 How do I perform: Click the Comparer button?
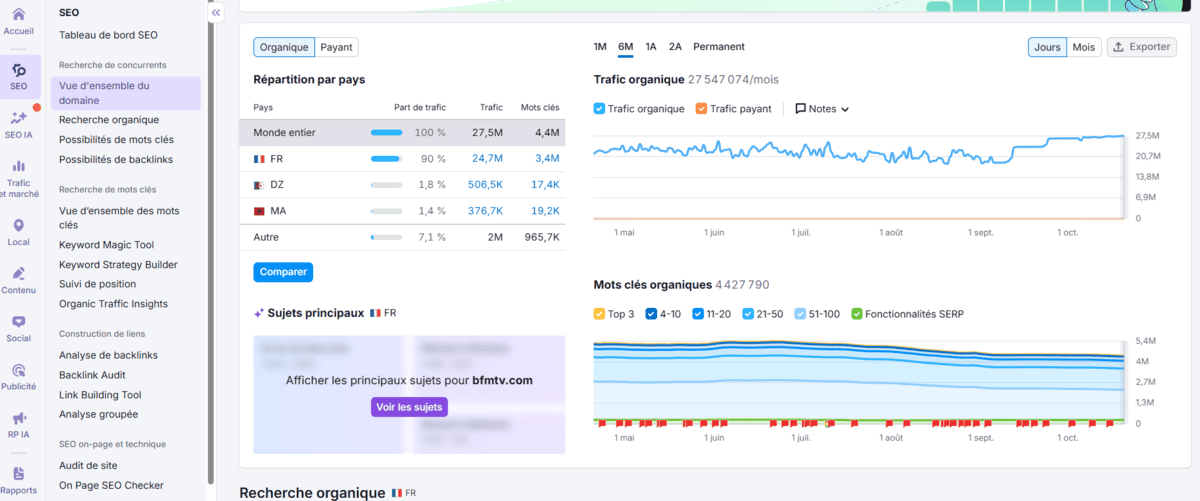[x=283, y=272]
